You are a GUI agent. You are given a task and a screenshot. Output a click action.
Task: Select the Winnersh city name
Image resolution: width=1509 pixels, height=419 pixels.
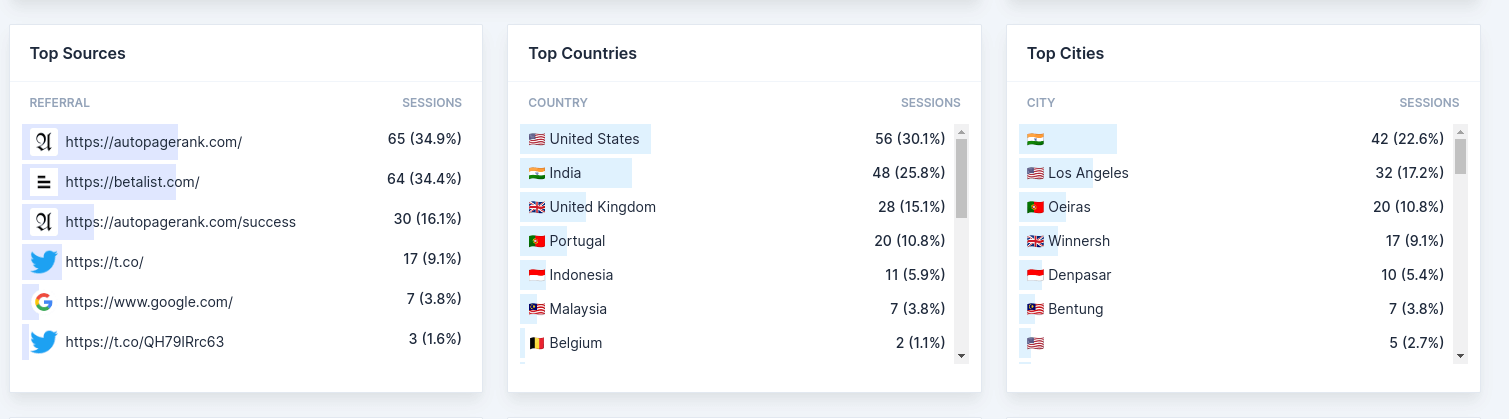point(1079,241)
